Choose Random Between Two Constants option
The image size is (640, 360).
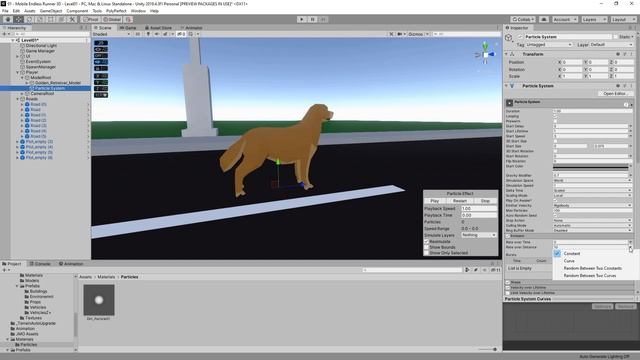click(594, 268)
